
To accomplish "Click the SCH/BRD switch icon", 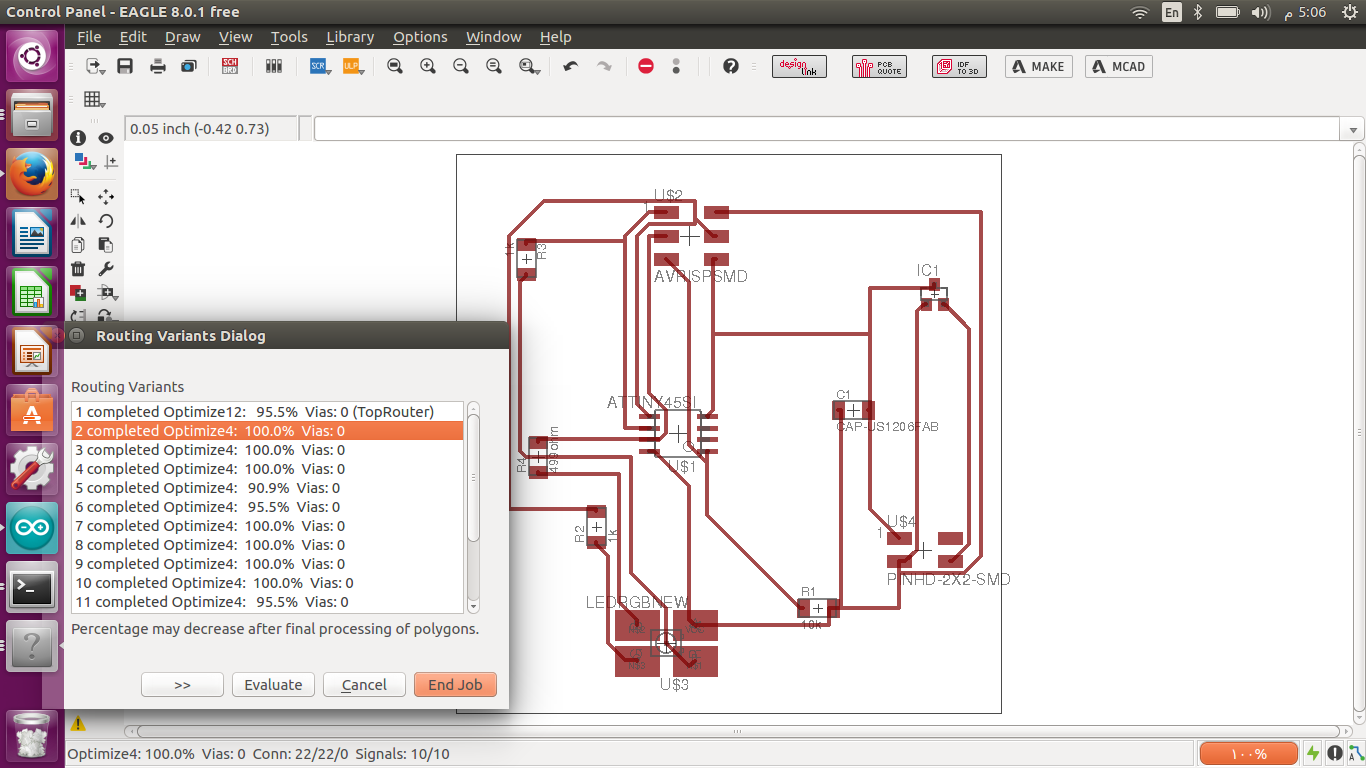I will pos(230,66).
